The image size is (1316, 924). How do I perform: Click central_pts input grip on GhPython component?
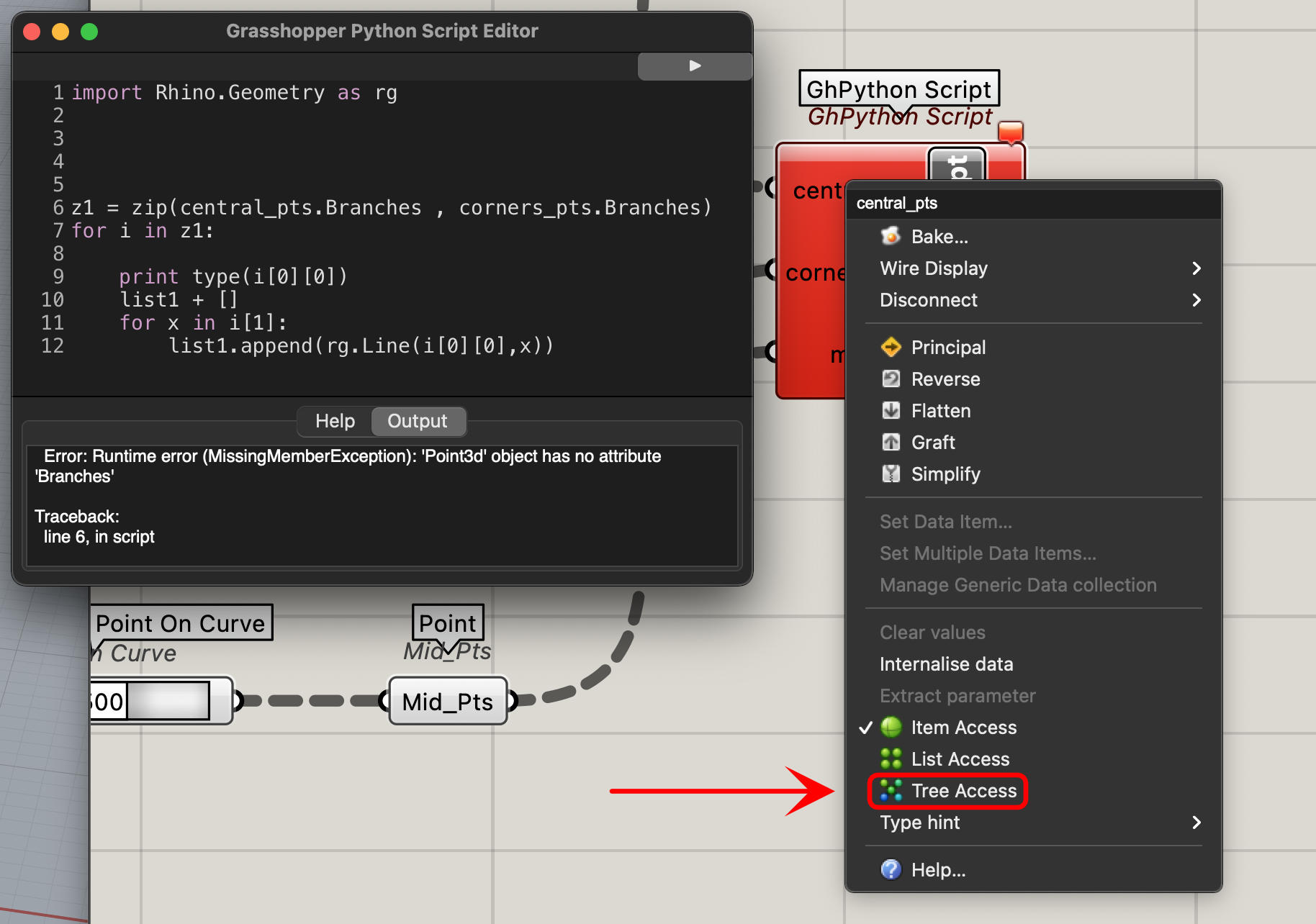[770, 187]
